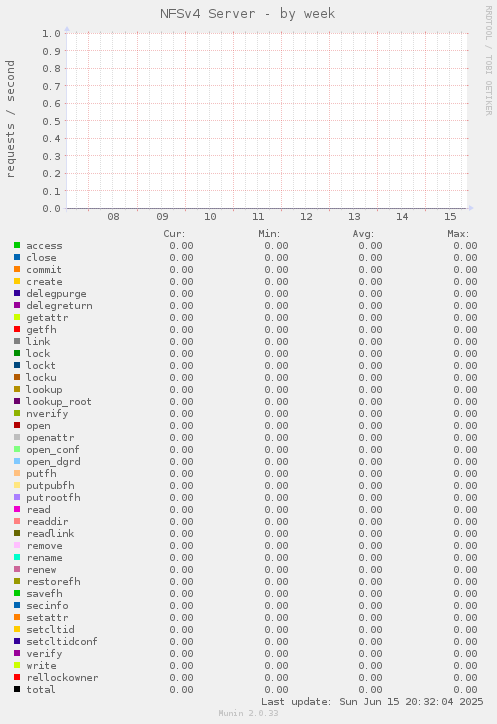Click the y-axis value 0.5
The image size is (497, 724).
point(51,121)
